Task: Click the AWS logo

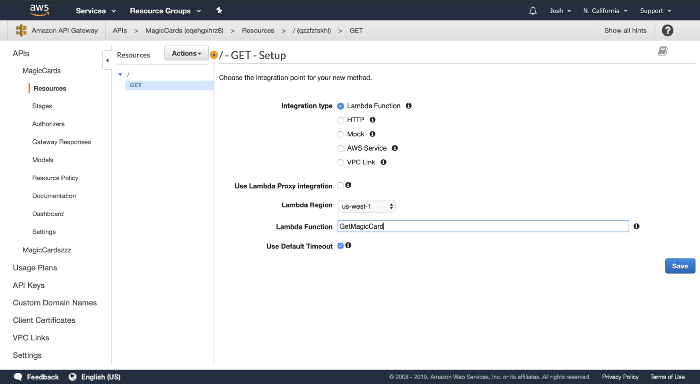Action: [39, 10]
